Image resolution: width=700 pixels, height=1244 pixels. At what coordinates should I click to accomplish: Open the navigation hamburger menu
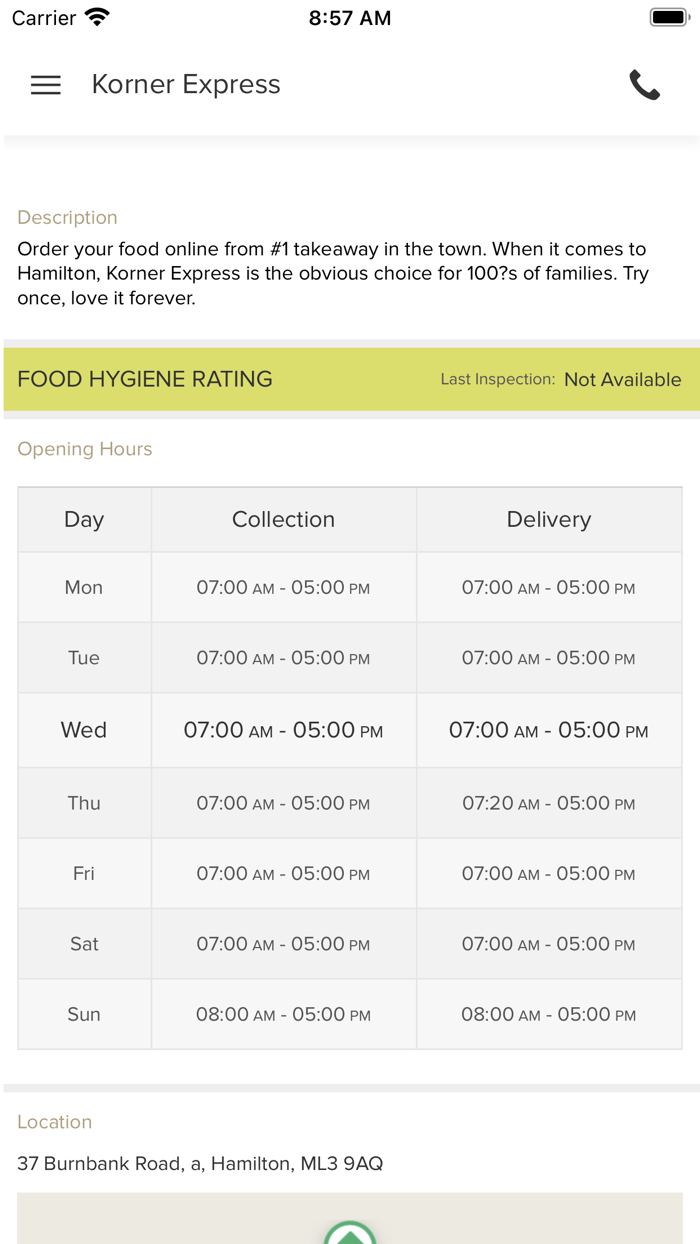point(45,85)
